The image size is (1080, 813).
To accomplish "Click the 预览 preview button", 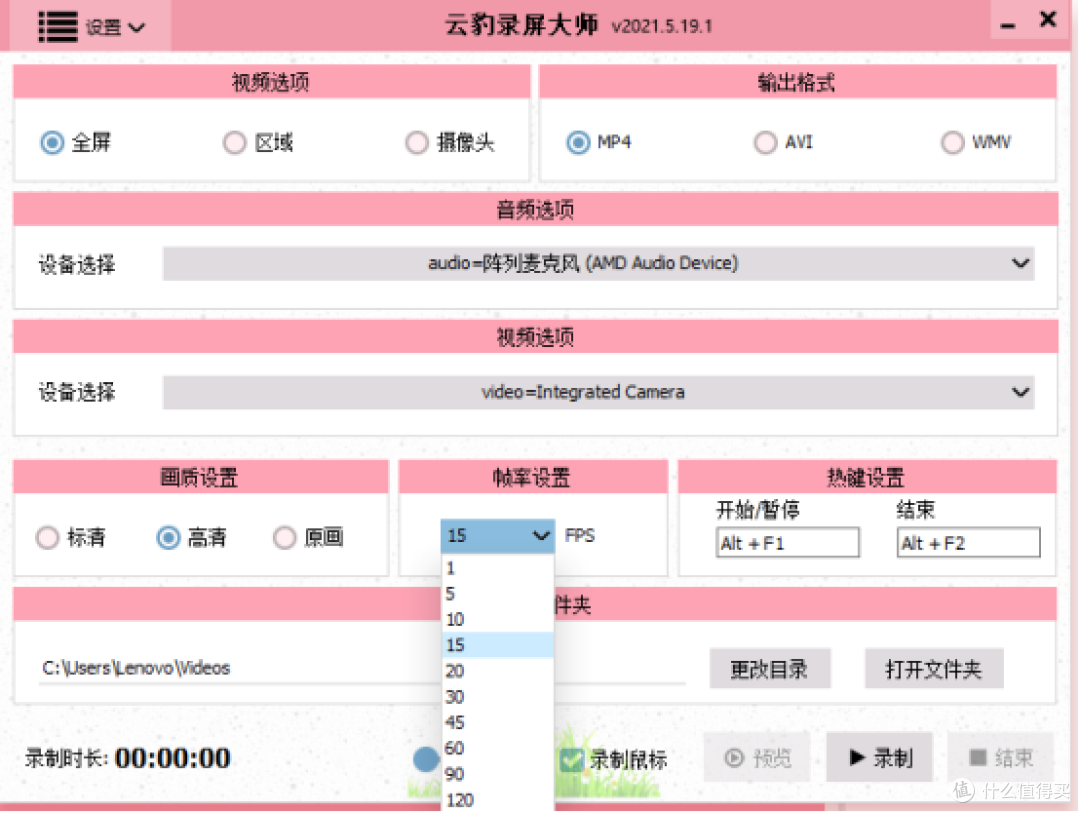I will pyautogui.click(x=756, y=758).
